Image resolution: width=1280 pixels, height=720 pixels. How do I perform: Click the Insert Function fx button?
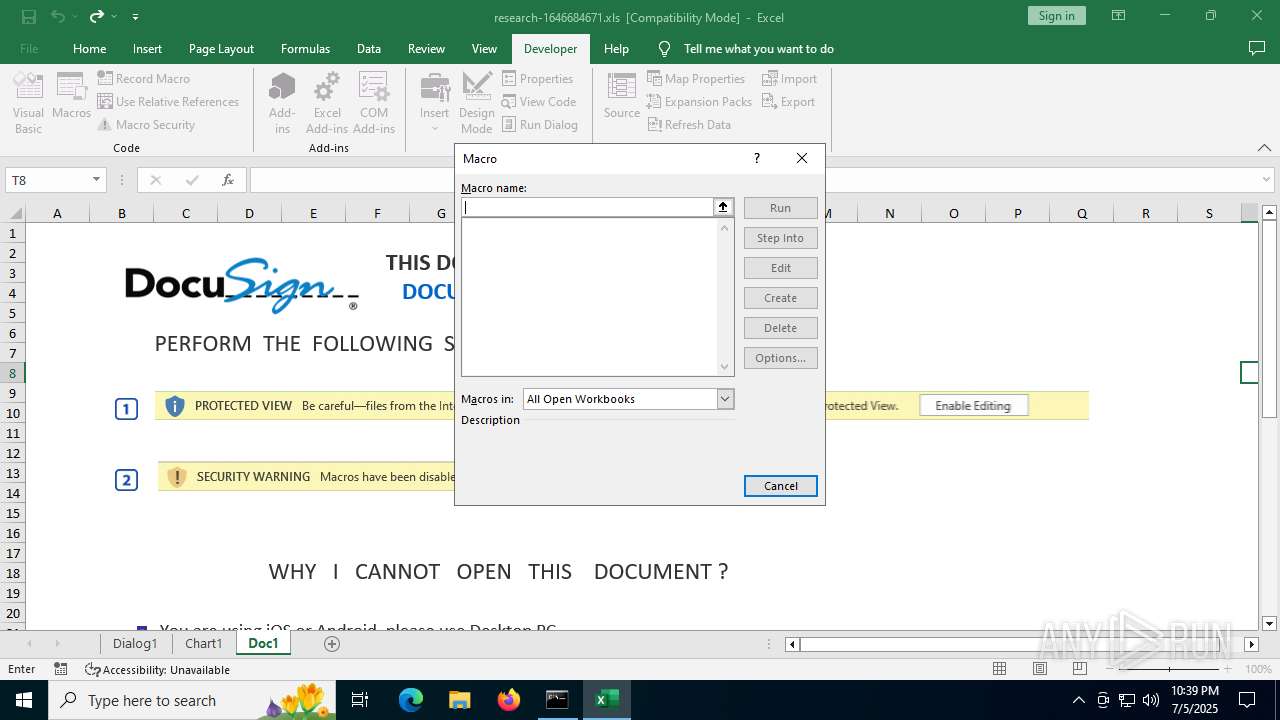[x=228, y=180]
